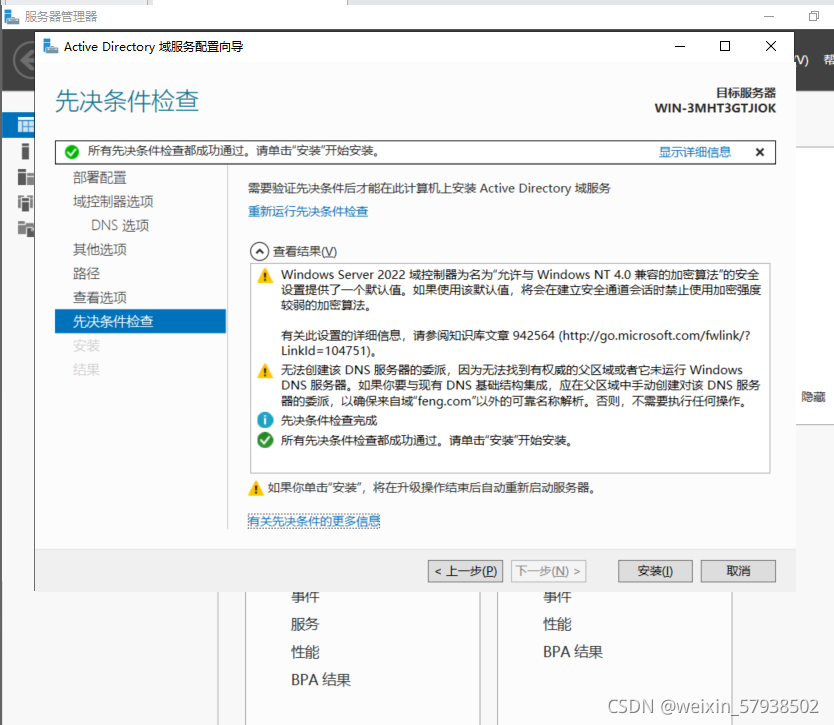
Task: Click AD wizard title bar icon
Action: 51,46
